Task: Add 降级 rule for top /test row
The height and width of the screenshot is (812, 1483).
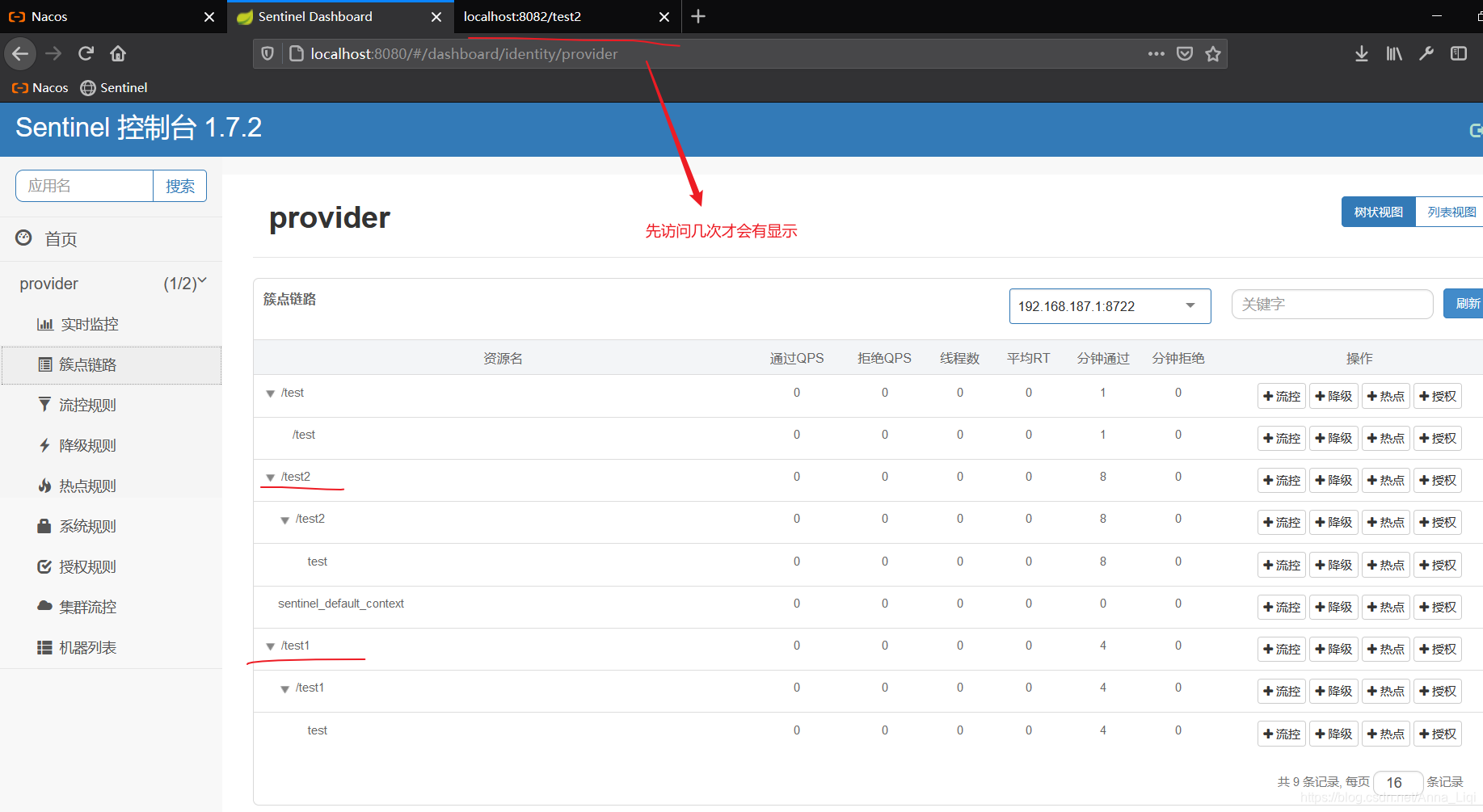Action: [x=1333, y=396]
